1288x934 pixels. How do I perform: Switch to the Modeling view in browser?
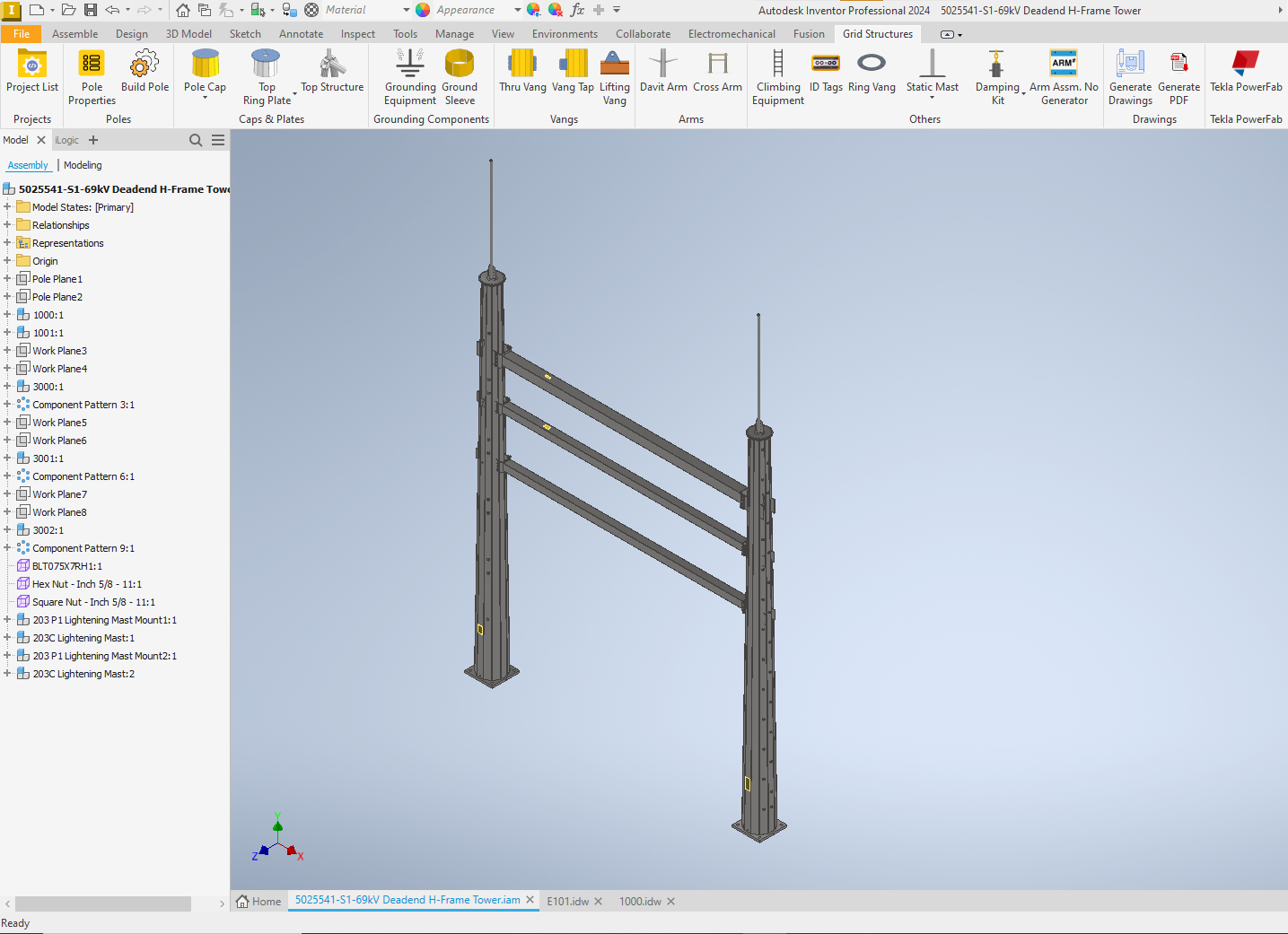pyautogui.click(x=82, y=164)
